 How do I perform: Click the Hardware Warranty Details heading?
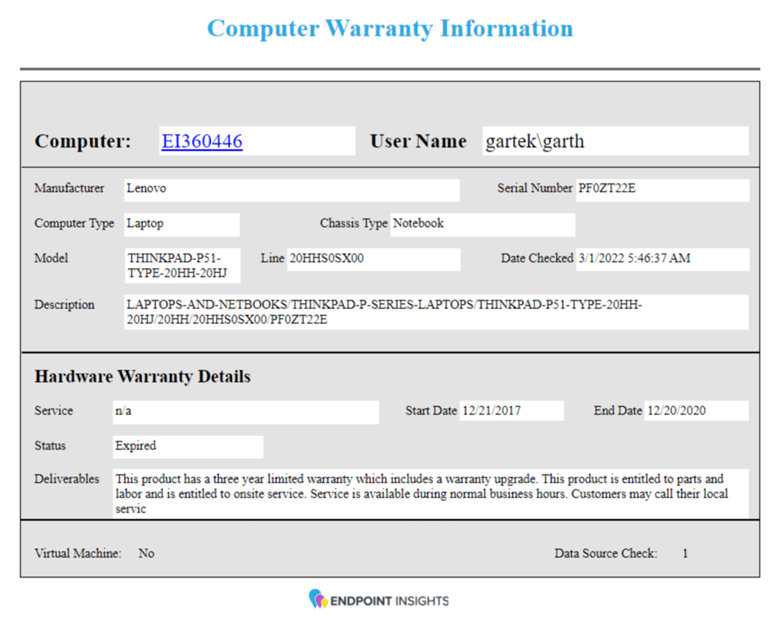142,377
